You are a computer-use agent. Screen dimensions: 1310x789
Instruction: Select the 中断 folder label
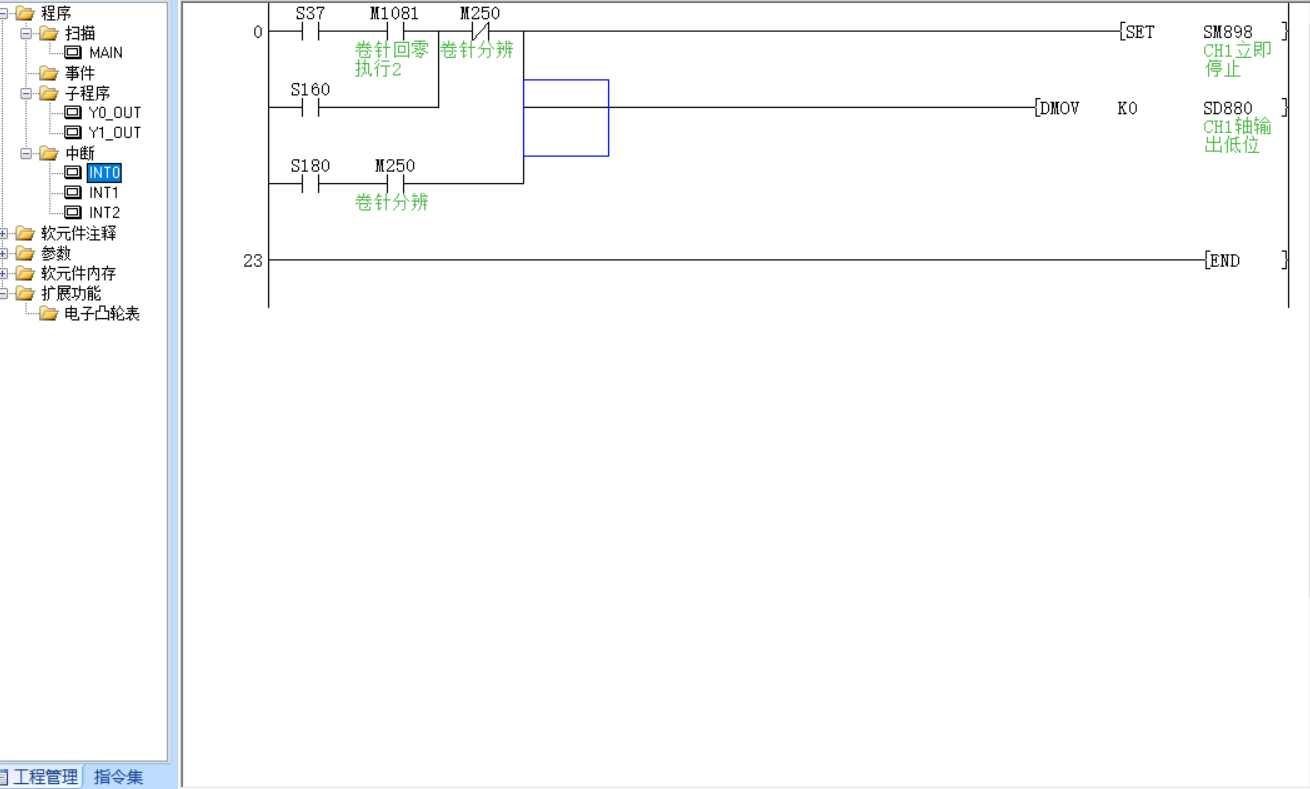[80, 153]
